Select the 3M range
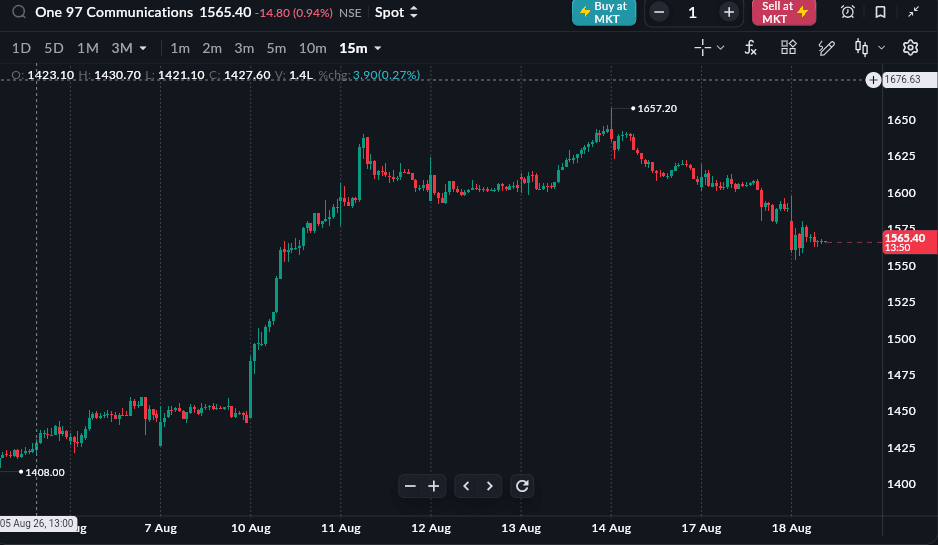 [x=122, y=48]
